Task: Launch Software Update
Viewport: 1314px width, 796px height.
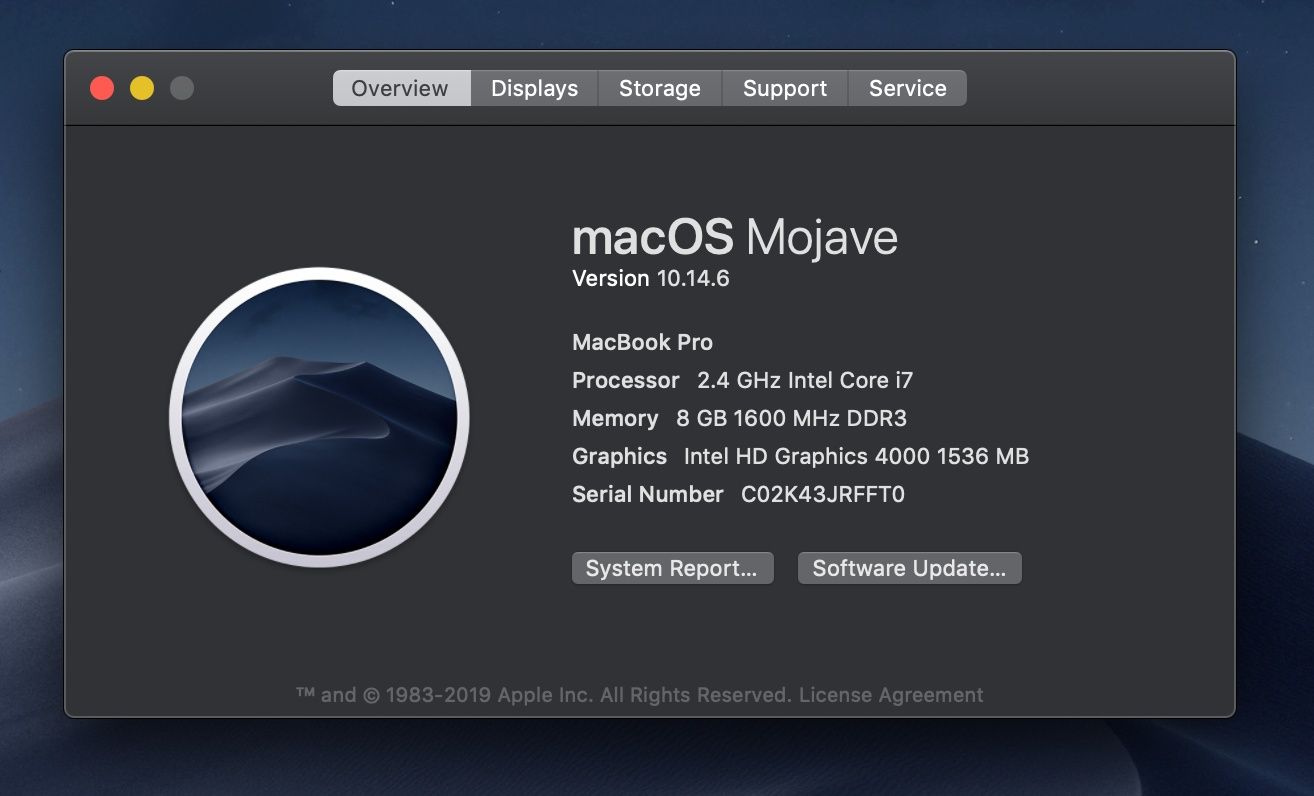Action: [909, 568]
